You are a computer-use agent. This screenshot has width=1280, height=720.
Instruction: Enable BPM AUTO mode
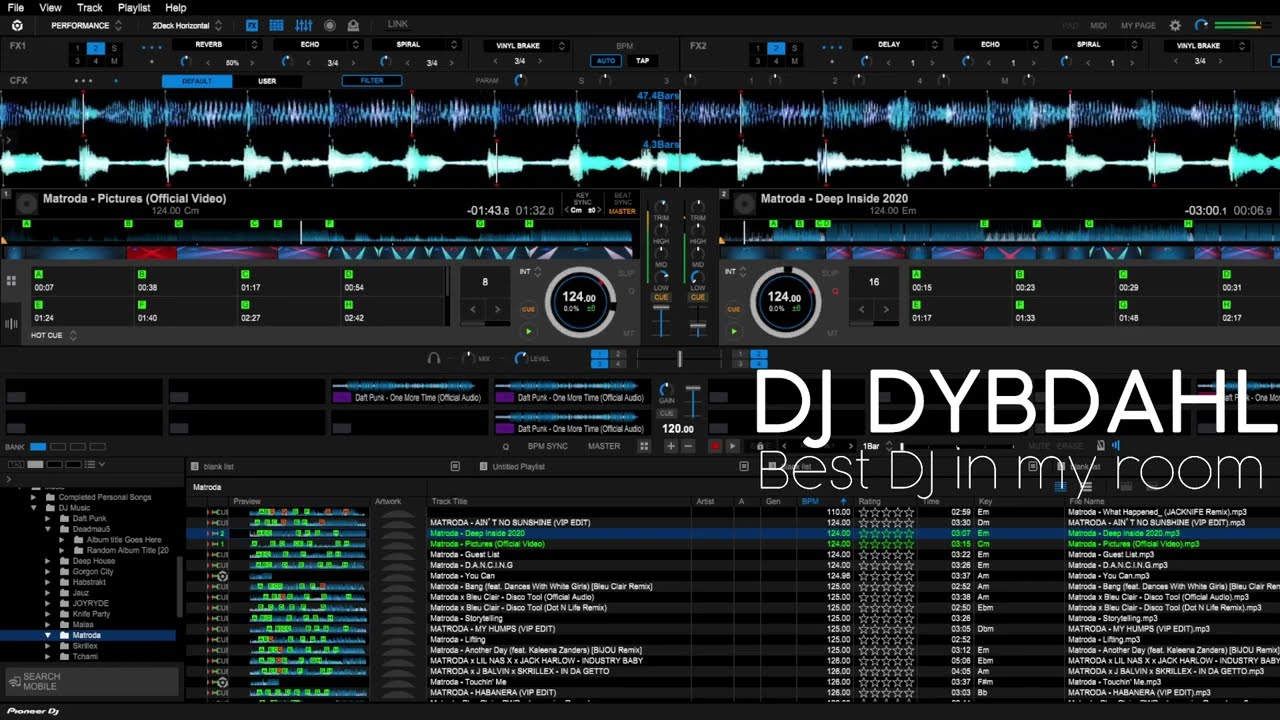coord(605,60)
